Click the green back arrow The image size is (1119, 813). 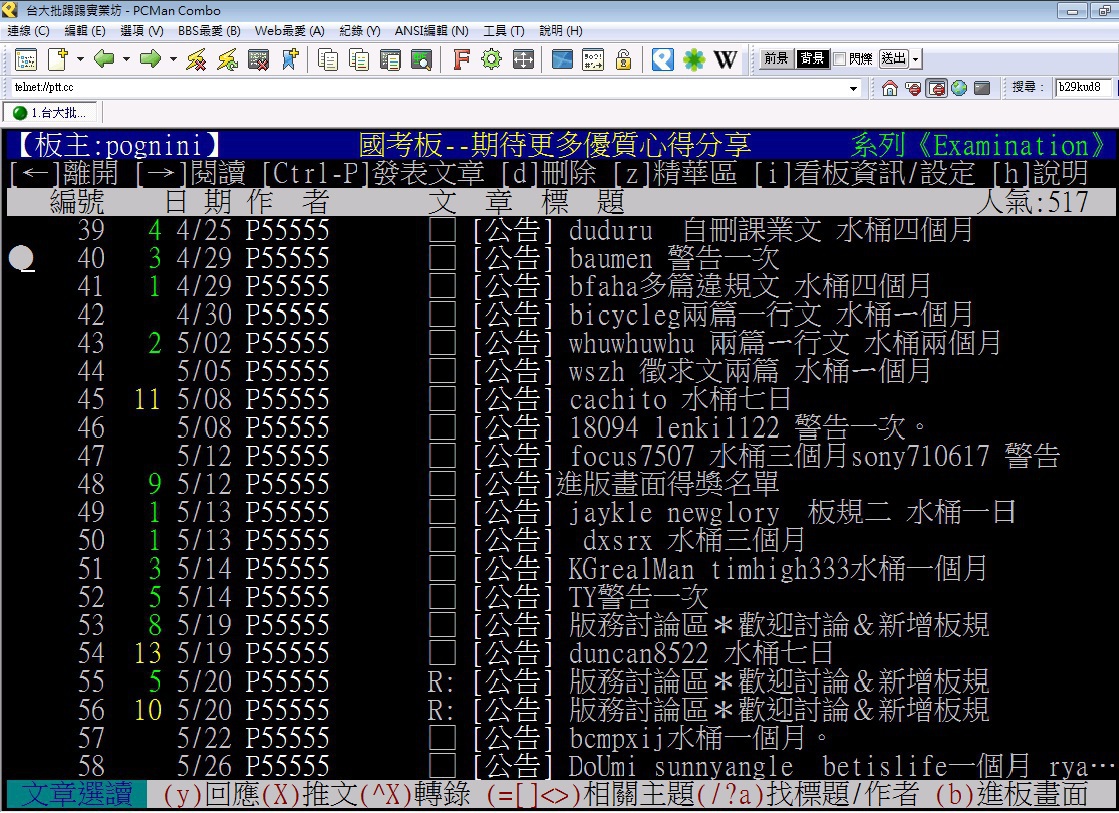click(x=104, y=59)
